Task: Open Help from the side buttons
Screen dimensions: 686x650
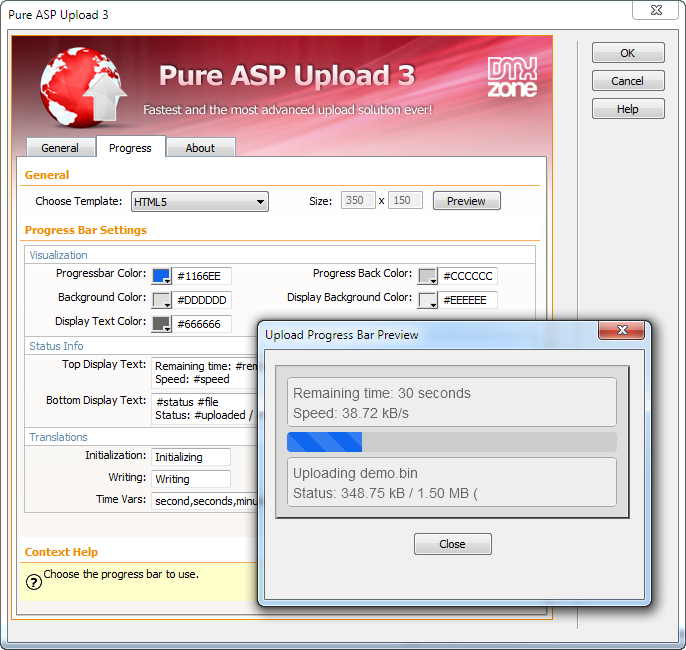Action: 628,109
